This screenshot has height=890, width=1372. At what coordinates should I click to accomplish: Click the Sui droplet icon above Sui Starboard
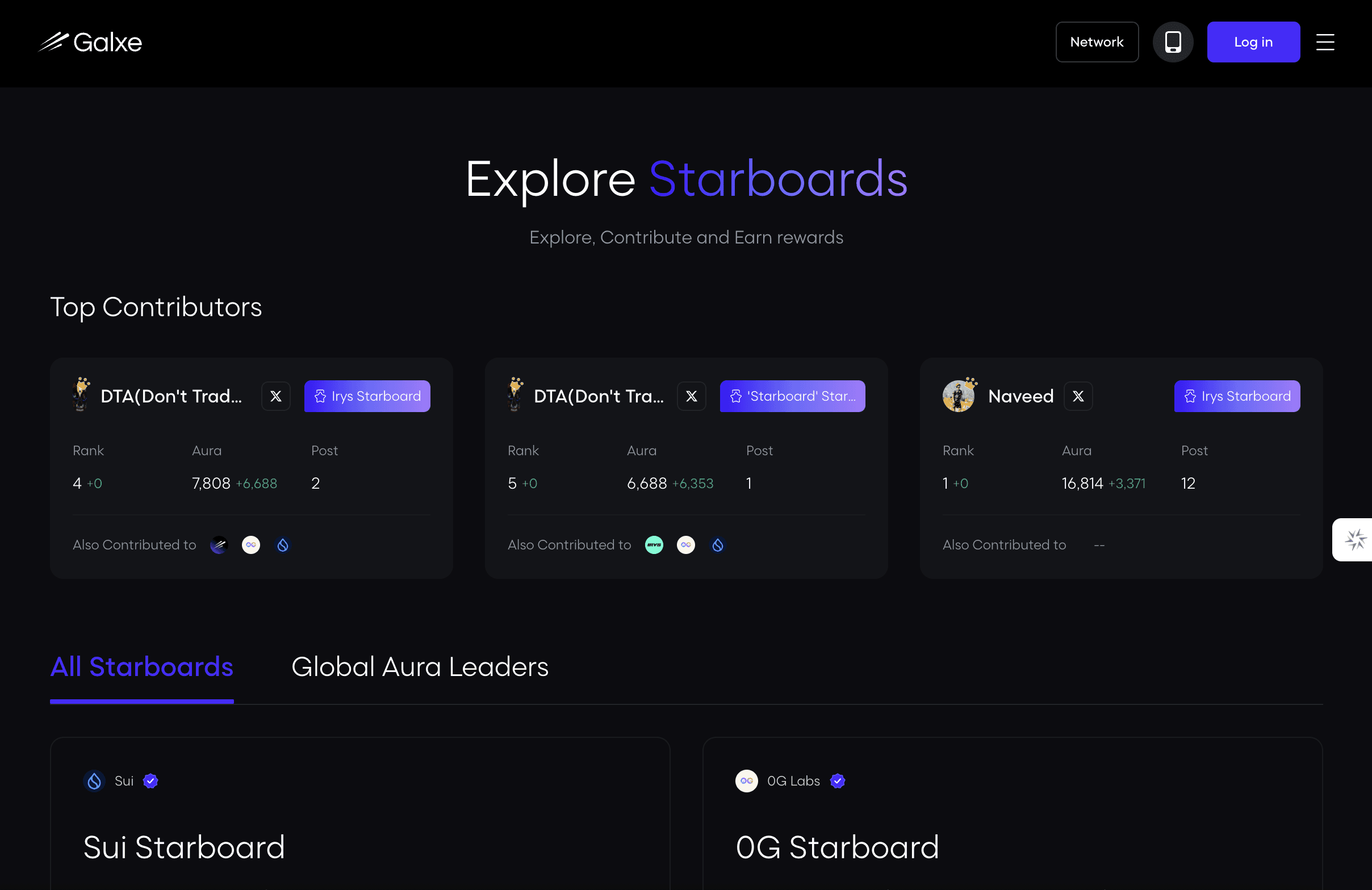click(x=94, y=781)
